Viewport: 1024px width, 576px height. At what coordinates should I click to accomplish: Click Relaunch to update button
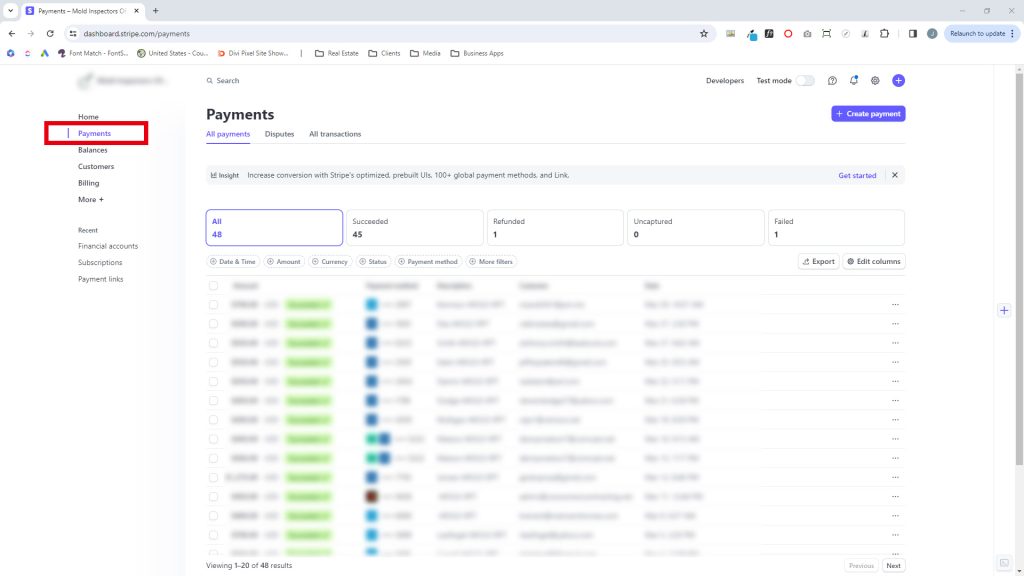[x=977, y=33]
